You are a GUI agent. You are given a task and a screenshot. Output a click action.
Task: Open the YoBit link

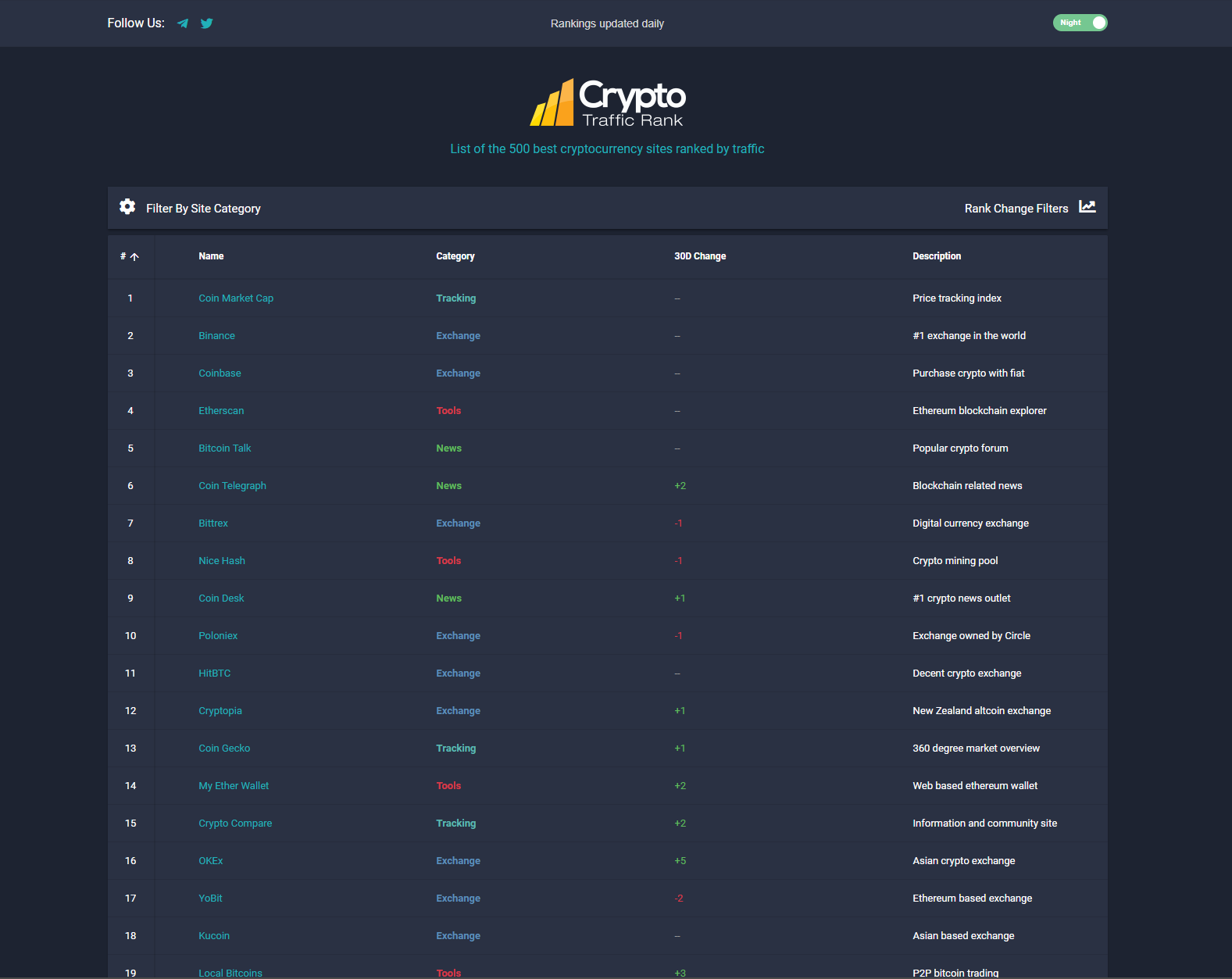tap(210, 899)
